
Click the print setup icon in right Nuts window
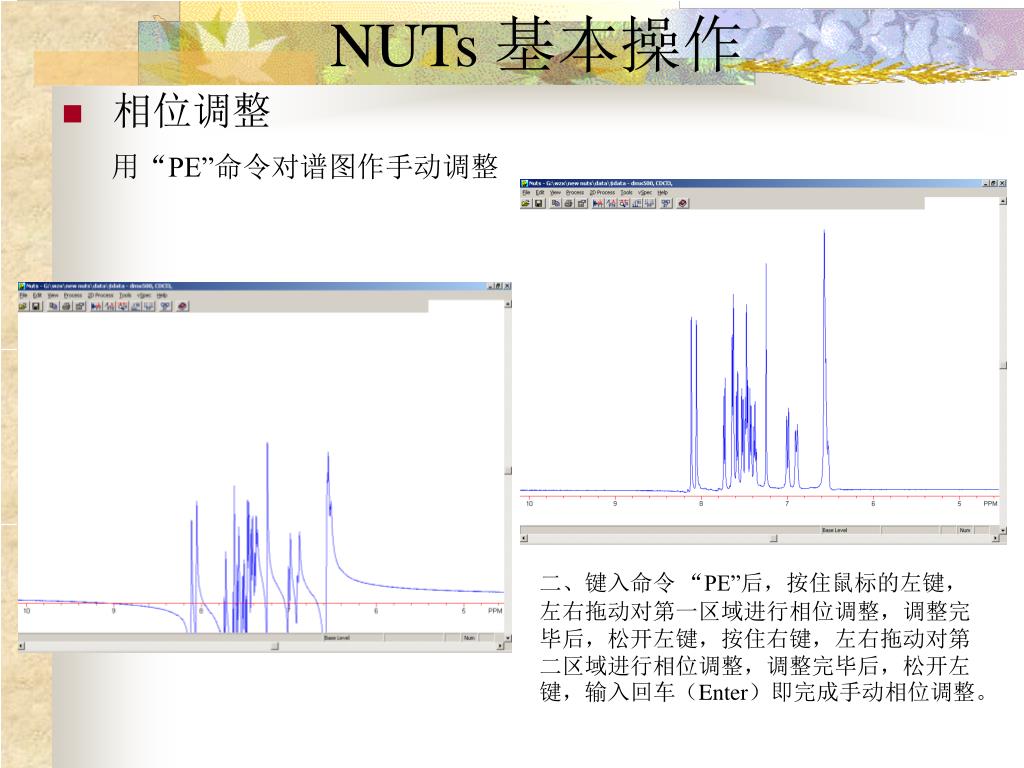click(x=582, y=203)
